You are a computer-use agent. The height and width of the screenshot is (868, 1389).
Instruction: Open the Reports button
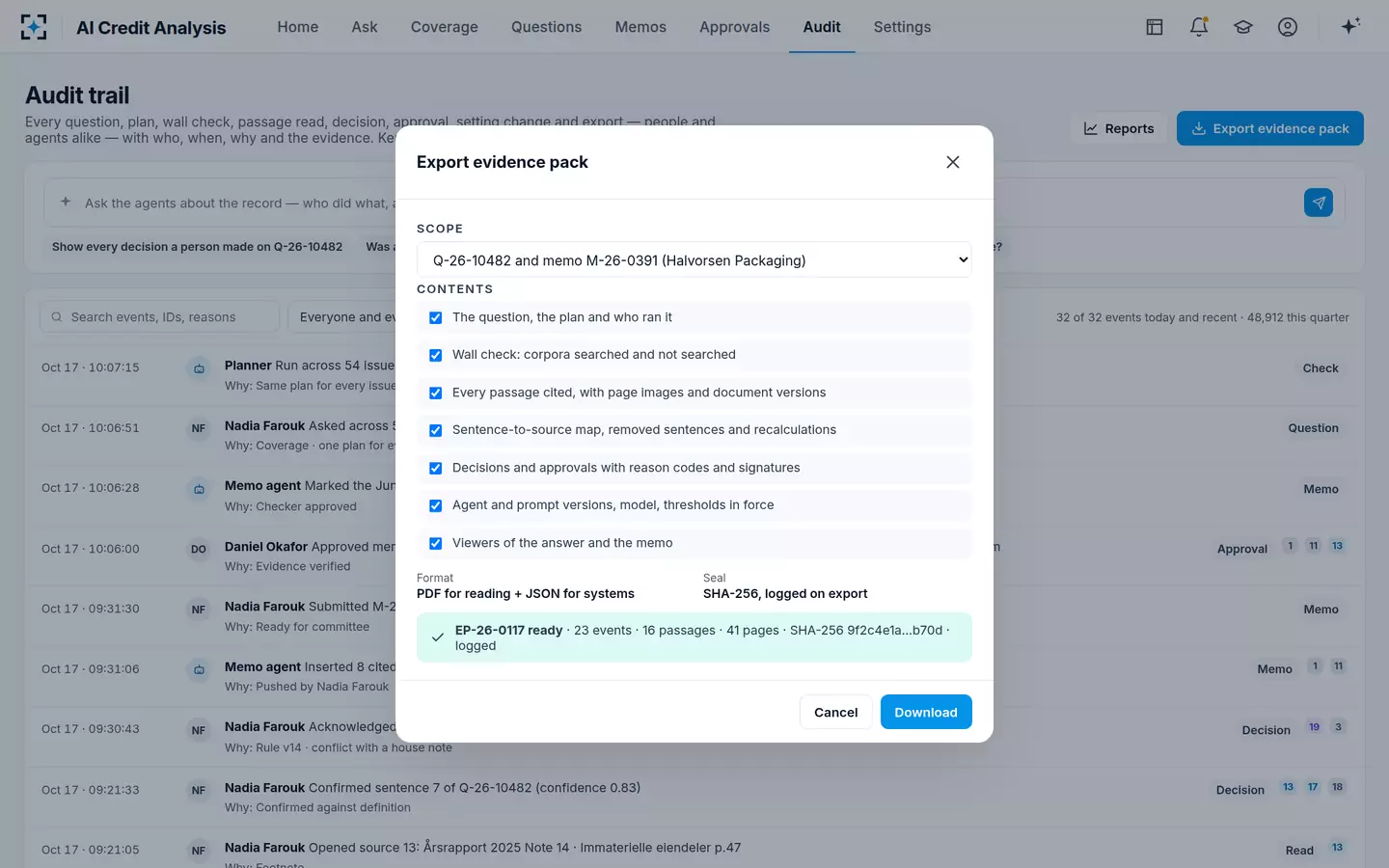1119,128
